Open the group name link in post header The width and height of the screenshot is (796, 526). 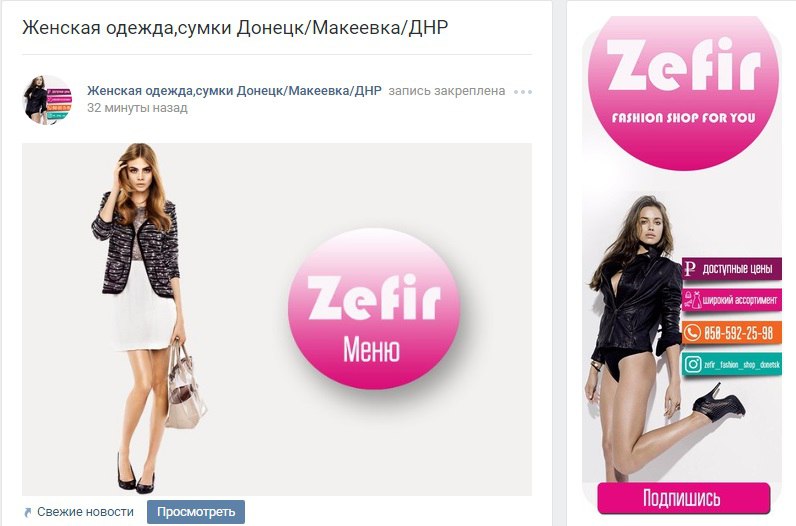point(234,91)
